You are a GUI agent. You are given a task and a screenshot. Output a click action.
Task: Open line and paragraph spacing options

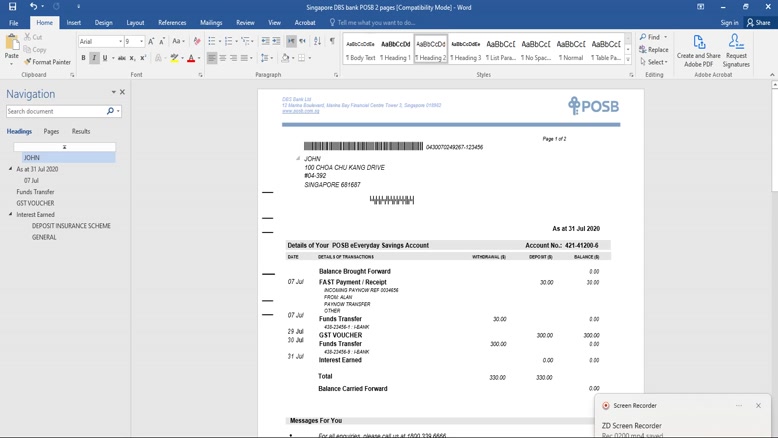pos(266,58)
